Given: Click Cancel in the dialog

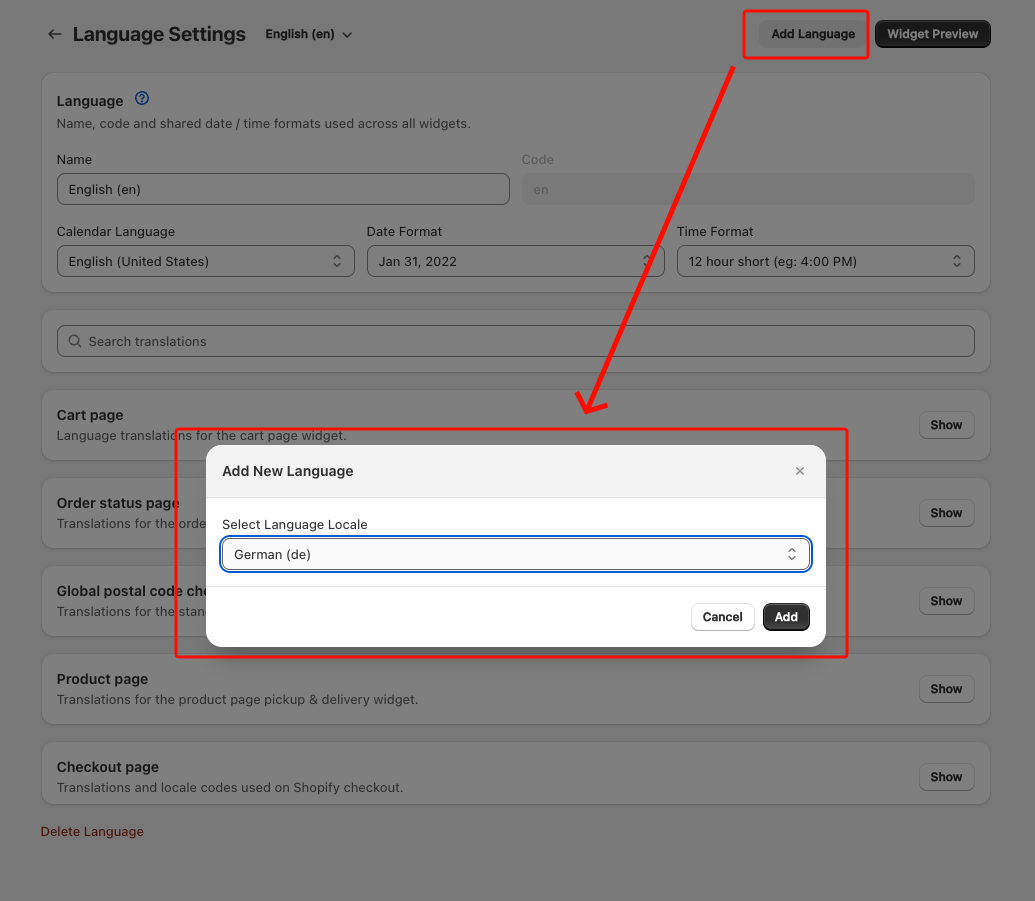Looking at the screenshot, I should click(722, 617).
